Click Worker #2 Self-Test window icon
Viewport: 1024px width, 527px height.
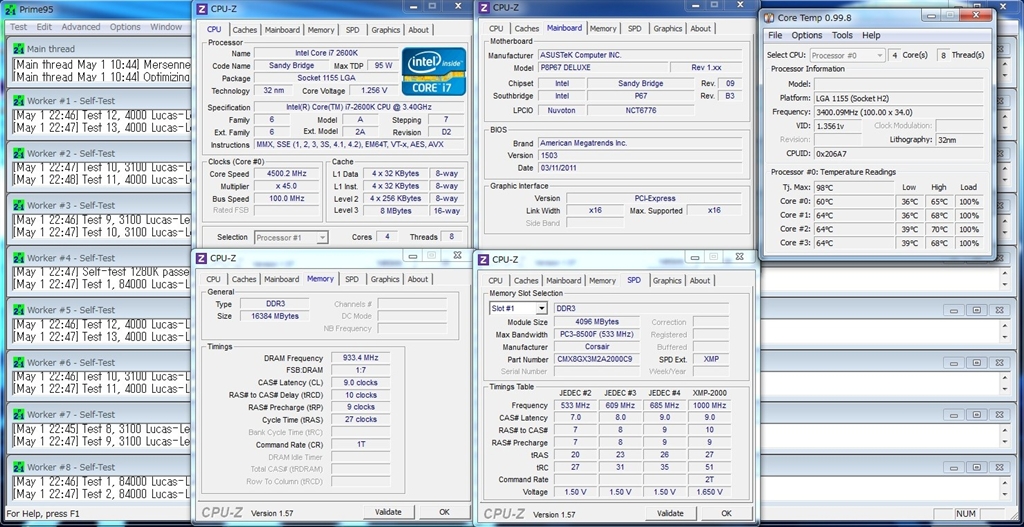click(19, 153)
